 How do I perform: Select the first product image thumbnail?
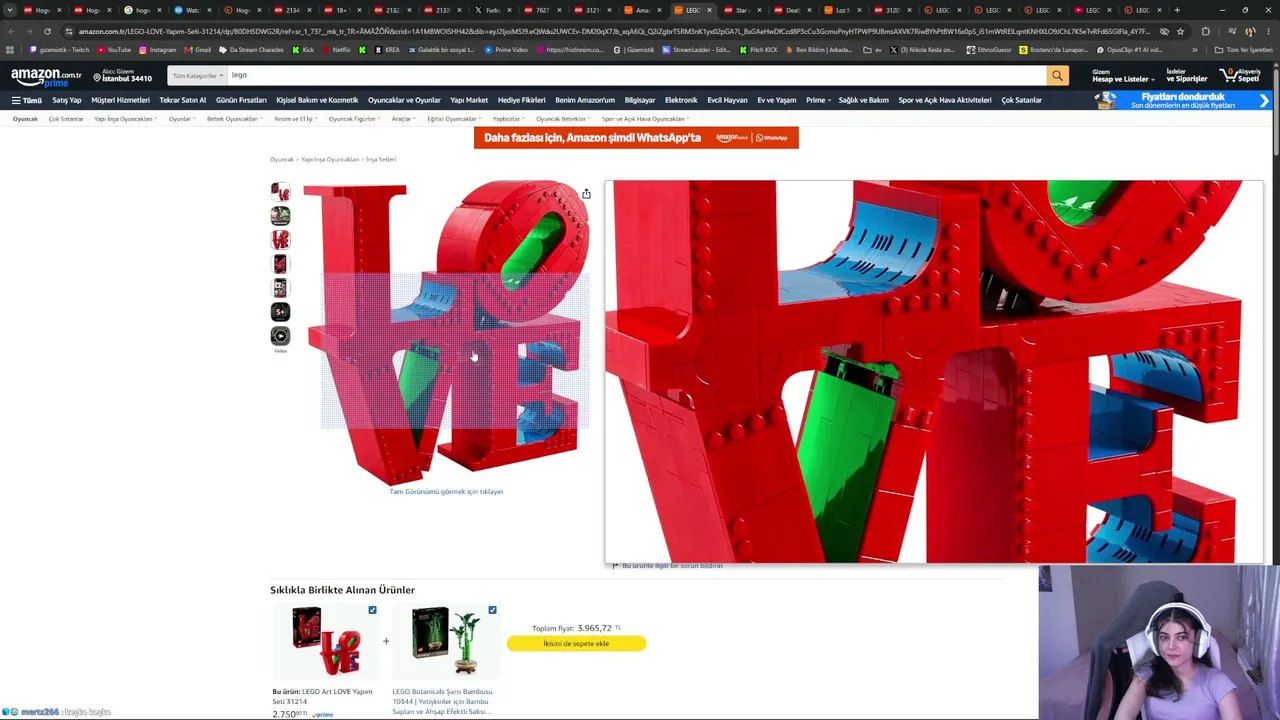pyautogui.click(x=280, y=192)
